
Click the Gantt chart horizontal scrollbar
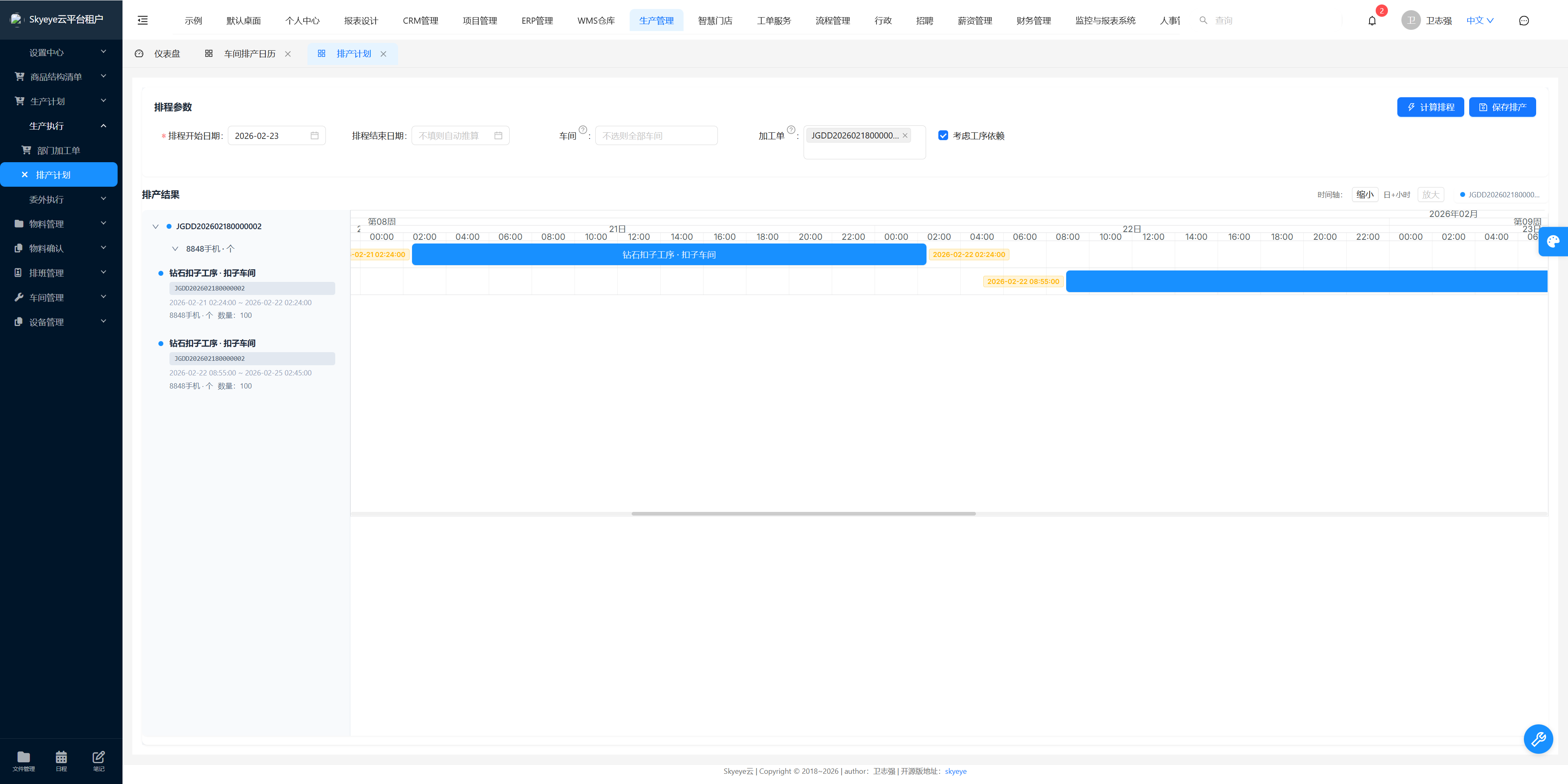tap(803, 514)
